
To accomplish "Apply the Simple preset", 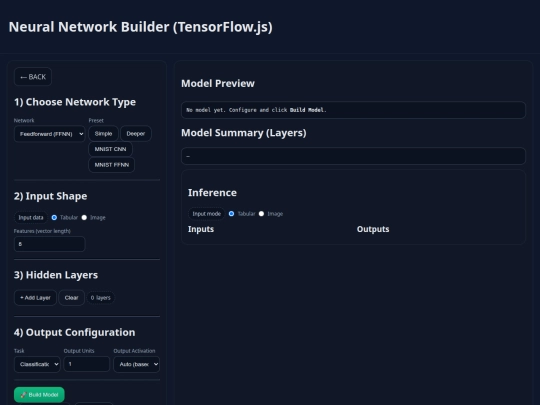I will pyautogui.click(x=103, y=133).
